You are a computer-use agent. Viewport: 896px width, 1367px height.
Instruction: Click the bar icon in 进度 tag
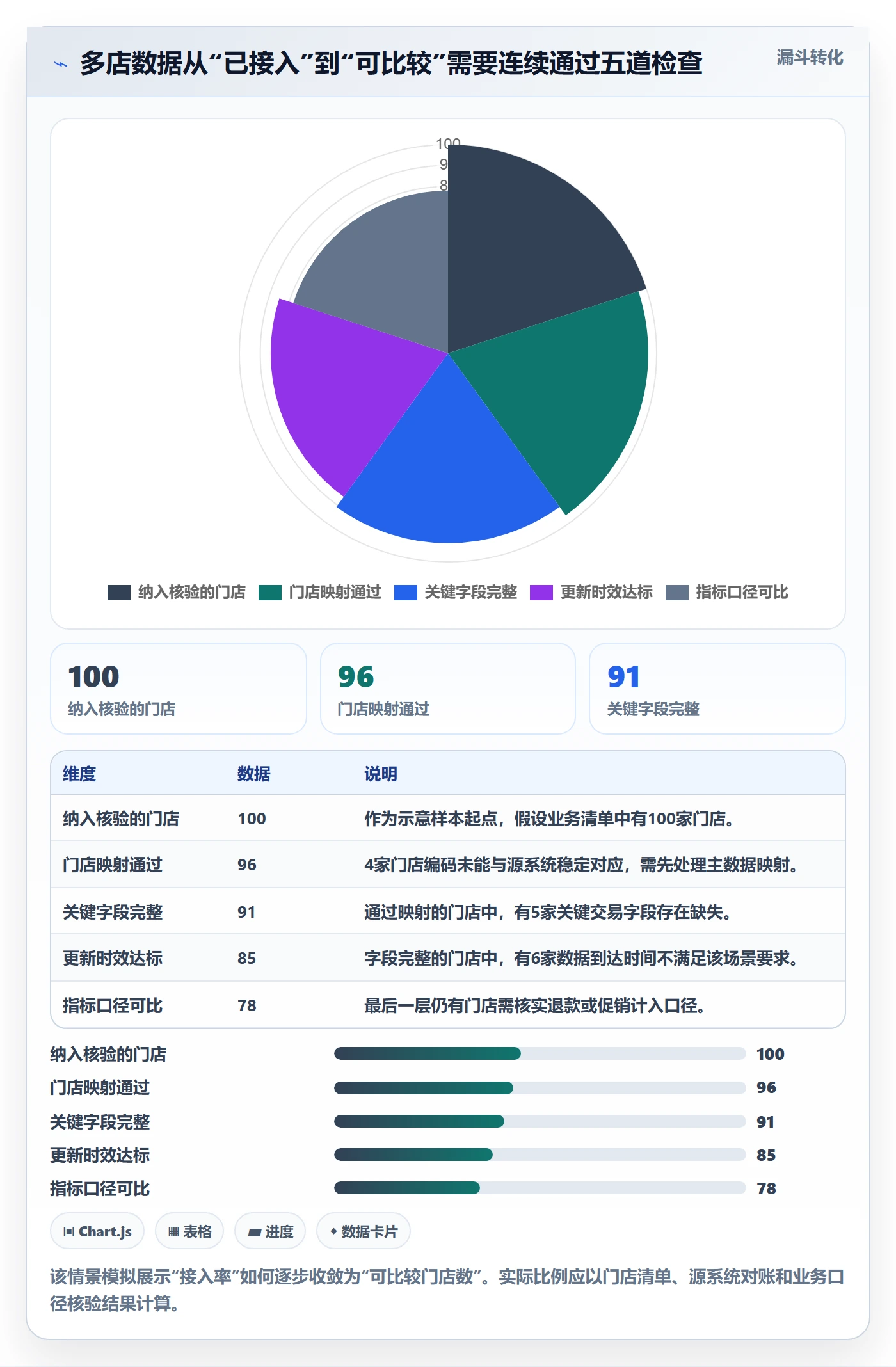[x=254, y=1233]
